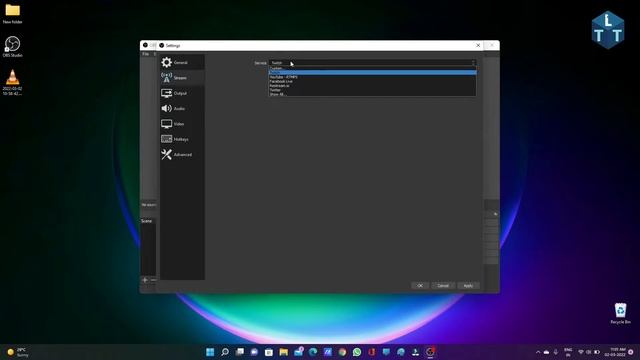The height and width of the screenshot is (360, 640).
Task: Remove scene with minus button
Action: (153, 280)
